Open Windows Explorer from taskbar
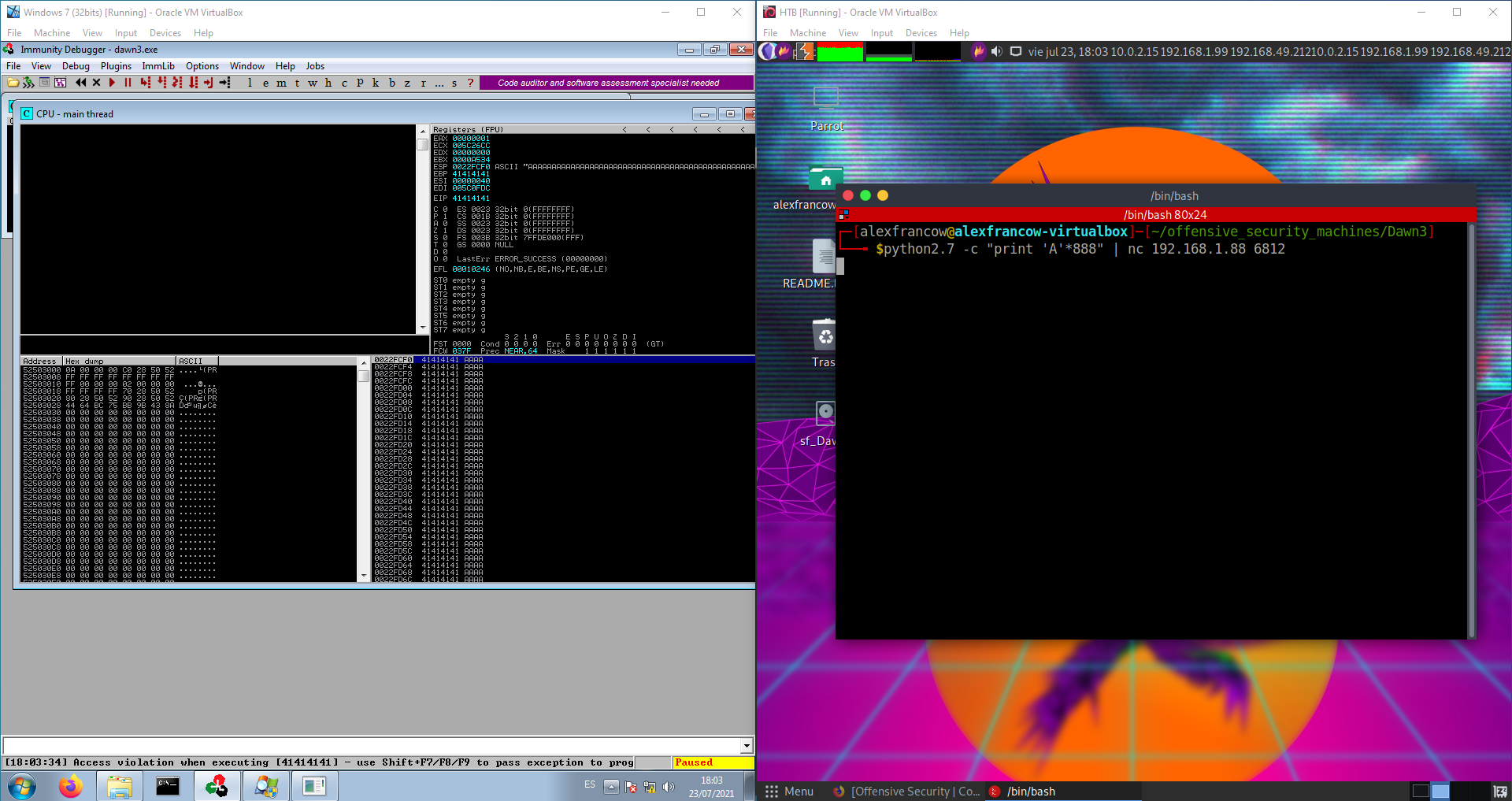The image size is (1512, 801). tap(120, 786)
